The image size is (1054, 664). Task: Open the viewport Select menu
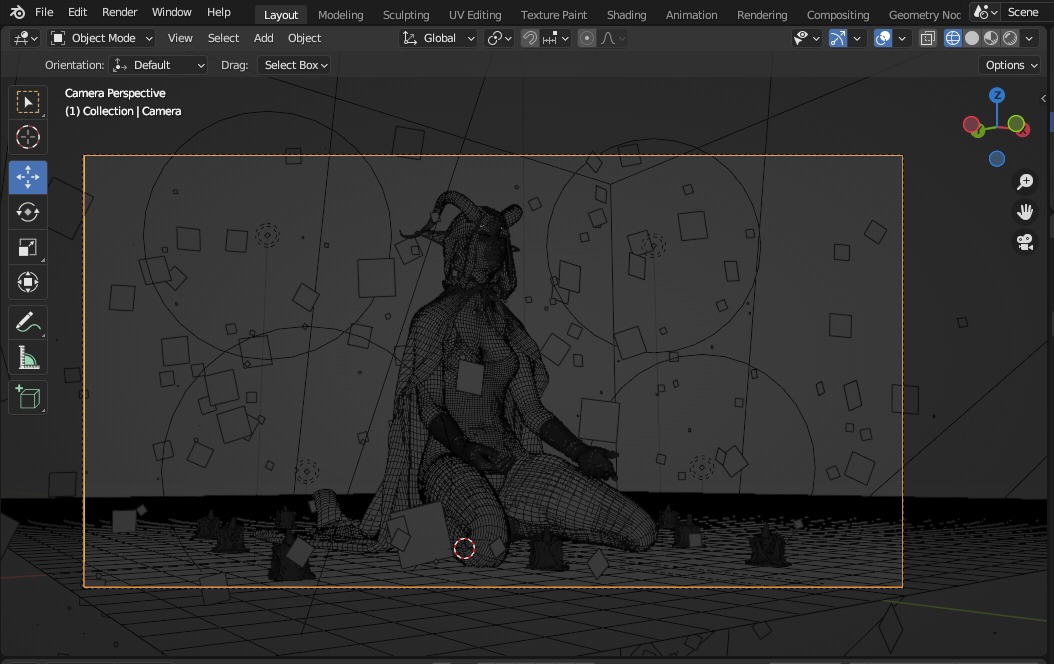tap(223, 38)
